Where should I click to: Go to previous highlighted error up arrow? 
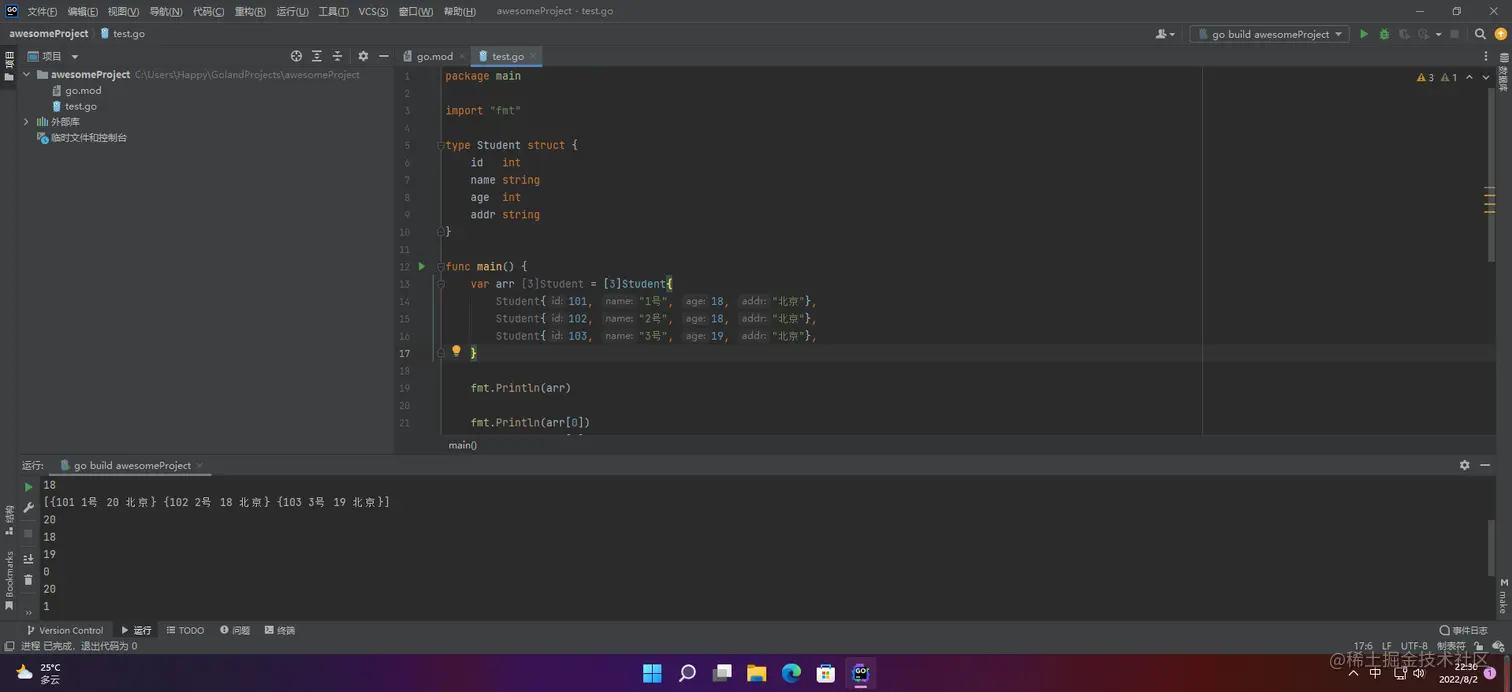1469,77
